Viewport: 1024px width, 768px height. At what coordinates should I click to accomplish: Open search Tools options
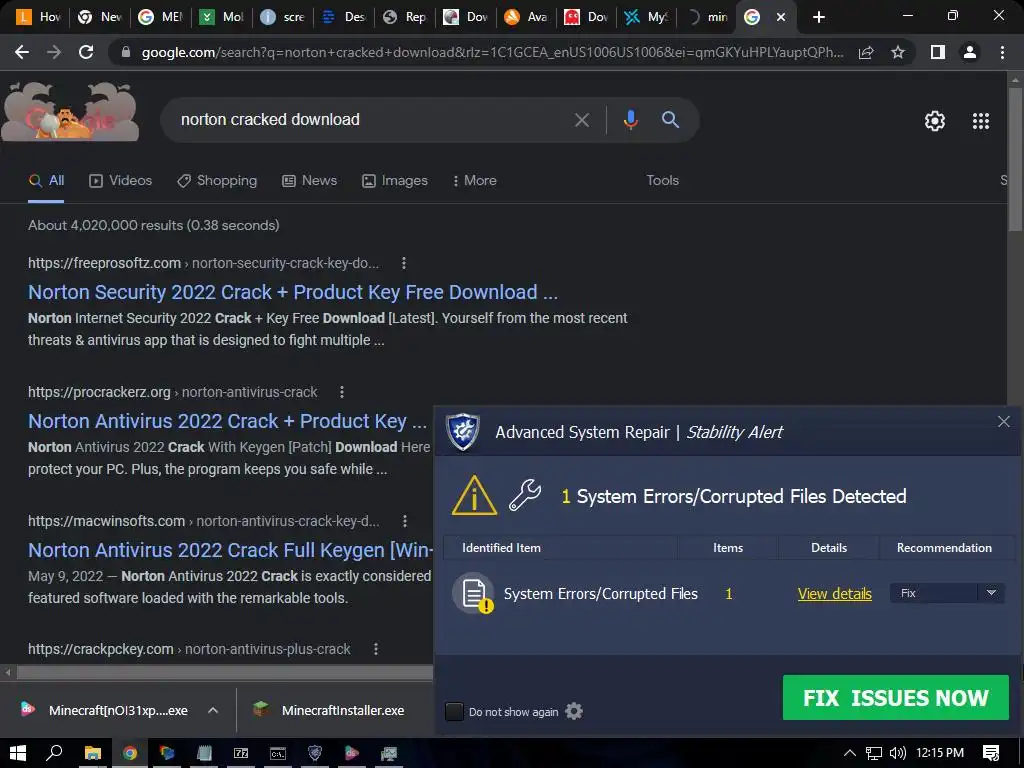[662, 181]
